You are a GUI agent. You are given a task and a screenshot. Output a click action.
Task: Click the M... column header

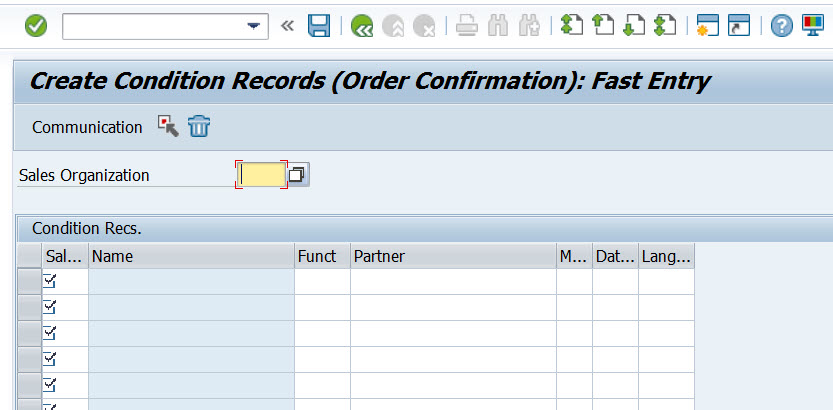574,256
